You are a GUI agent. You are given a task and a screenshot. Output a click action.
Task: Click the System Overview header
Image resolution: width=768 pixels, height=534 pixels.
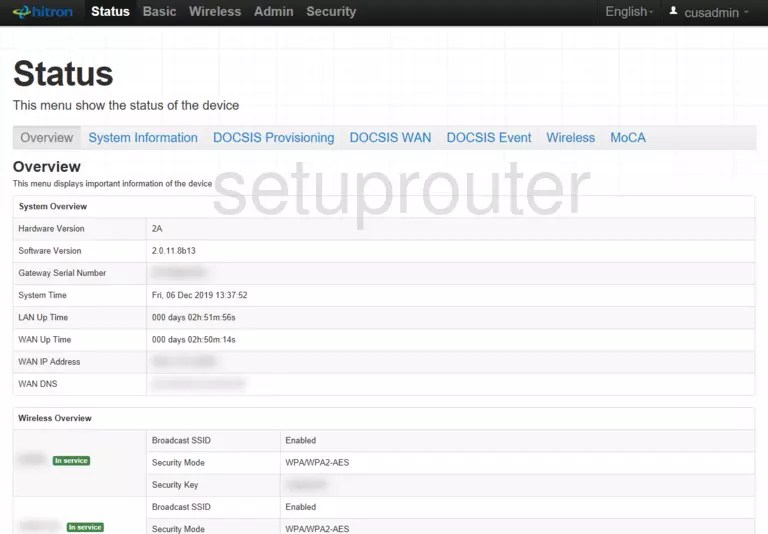53,207
